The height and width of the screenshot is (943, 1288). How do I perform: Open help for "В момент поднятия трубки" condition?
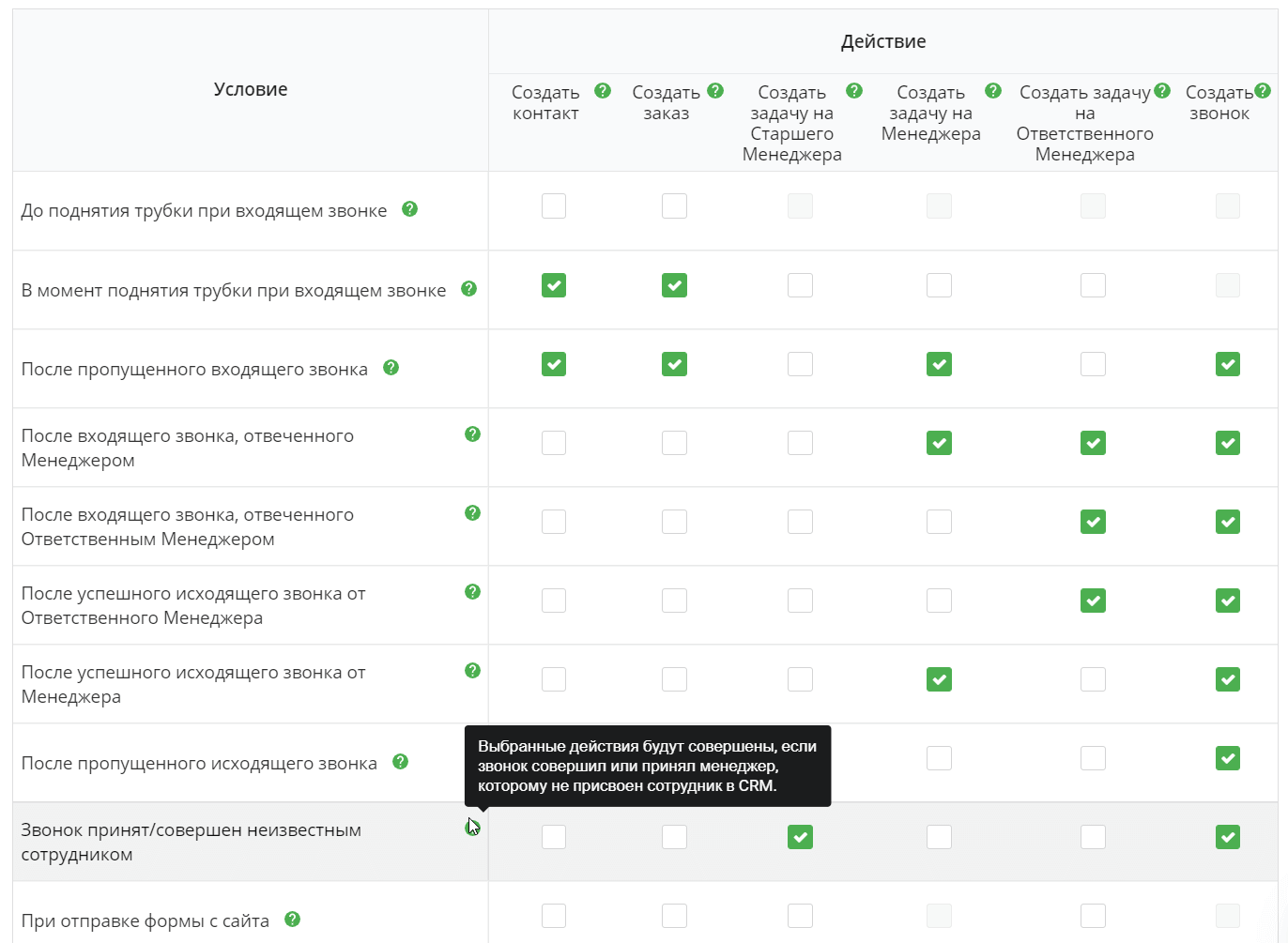tap(468, 289)
